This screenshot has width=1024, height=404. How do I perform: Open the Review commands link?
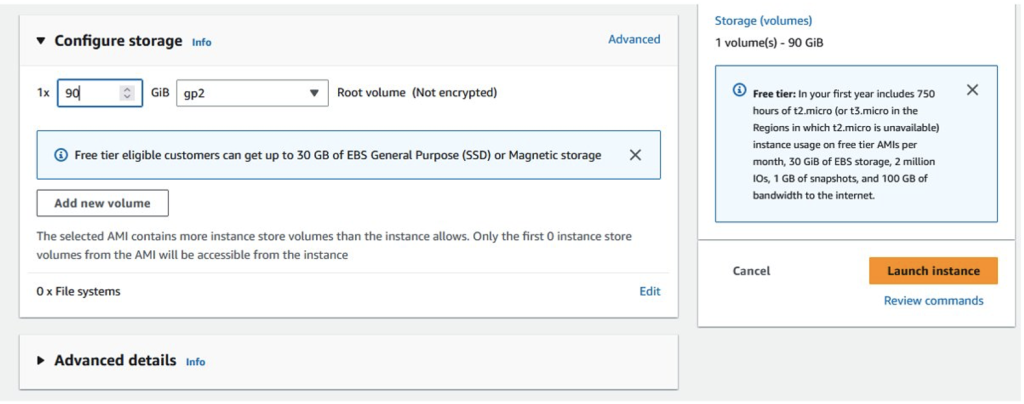933,300
